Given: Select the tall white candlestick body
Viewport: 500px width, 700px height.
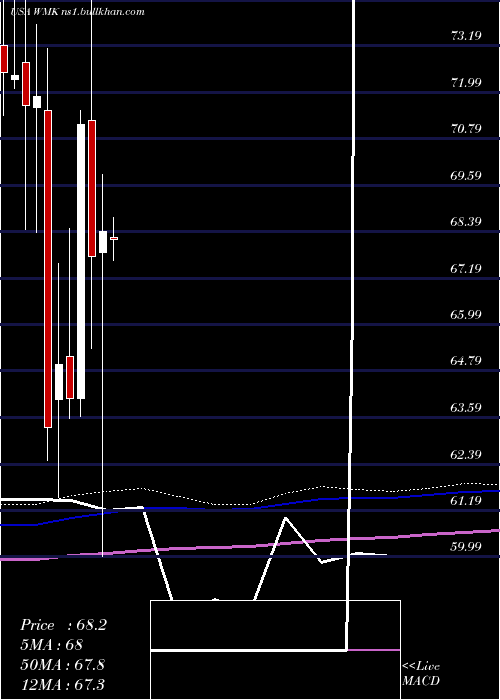Looking at the screenshot, I should 81,261.
